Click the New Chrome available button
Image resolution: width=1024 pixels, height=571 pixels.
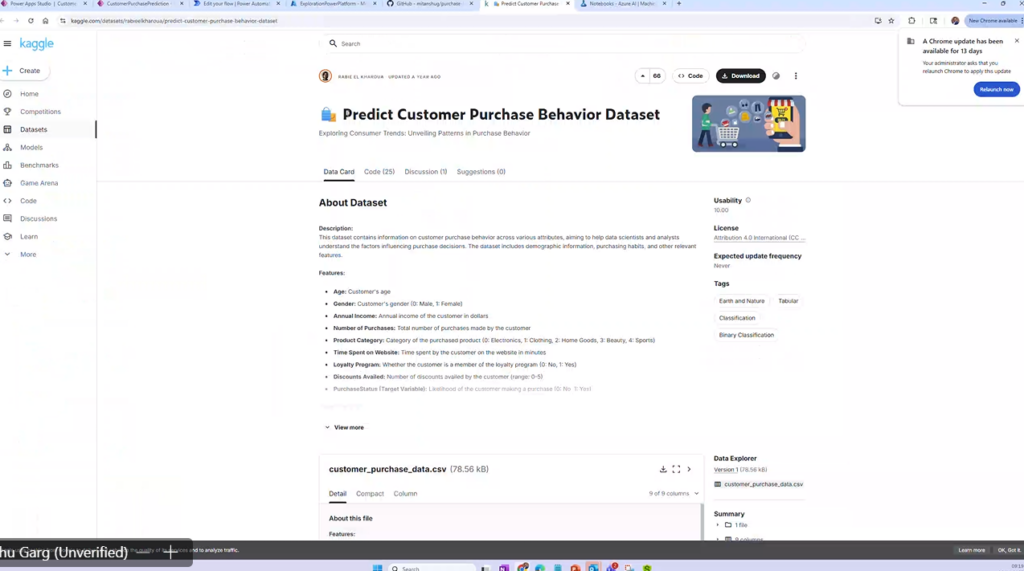point(992,21)
